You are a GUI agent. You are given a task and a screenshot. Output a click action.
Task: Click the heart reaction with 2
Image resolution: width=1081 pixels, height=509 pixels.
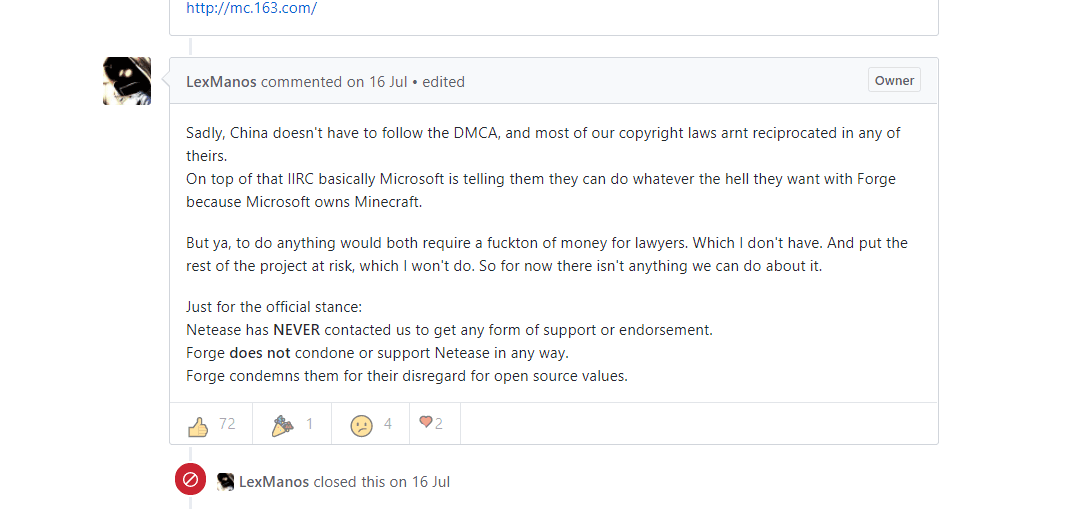(x=431, y=423)
